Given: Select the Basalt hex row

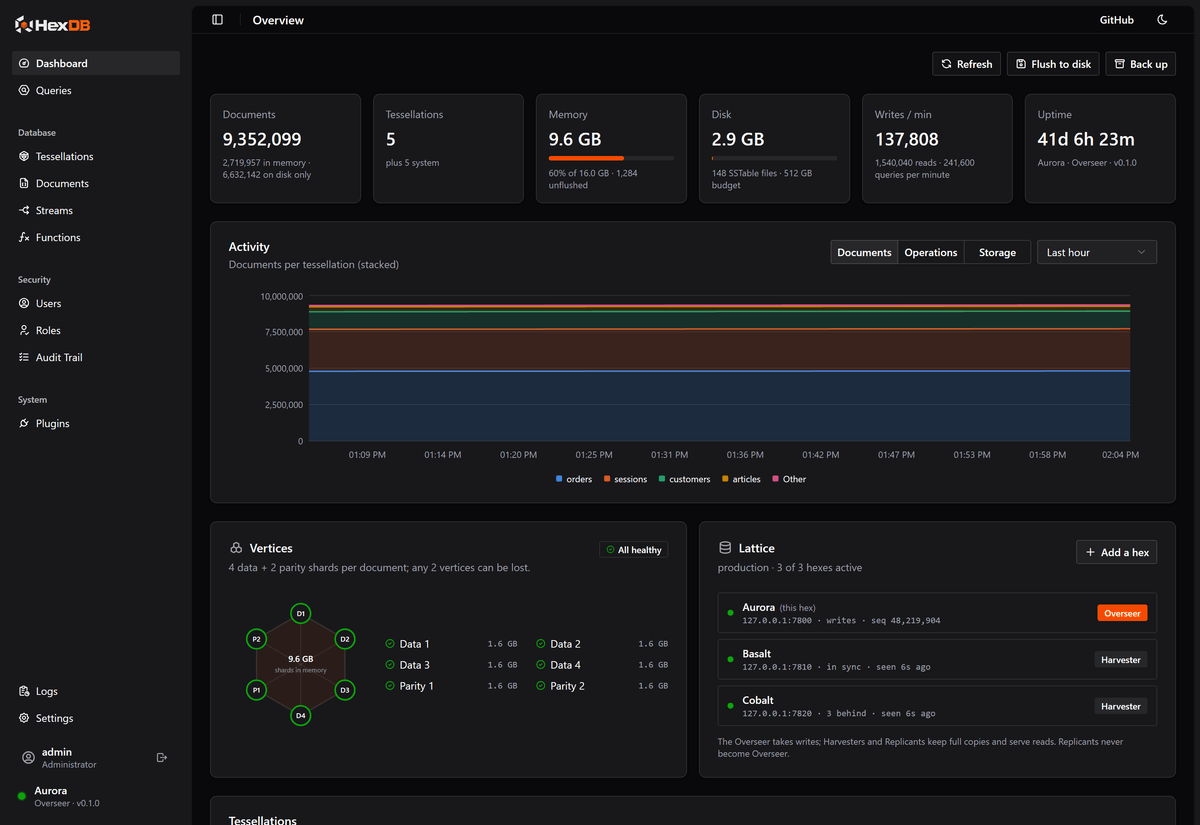Looking at the screenshot, I should [x=937, y=659].
